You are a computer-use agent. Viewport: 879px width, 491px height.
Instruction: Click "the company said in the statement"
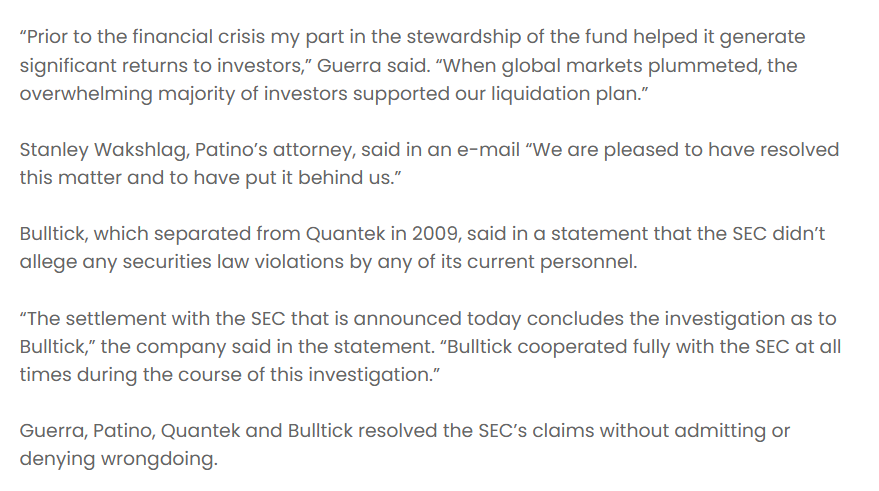[267, 346]
